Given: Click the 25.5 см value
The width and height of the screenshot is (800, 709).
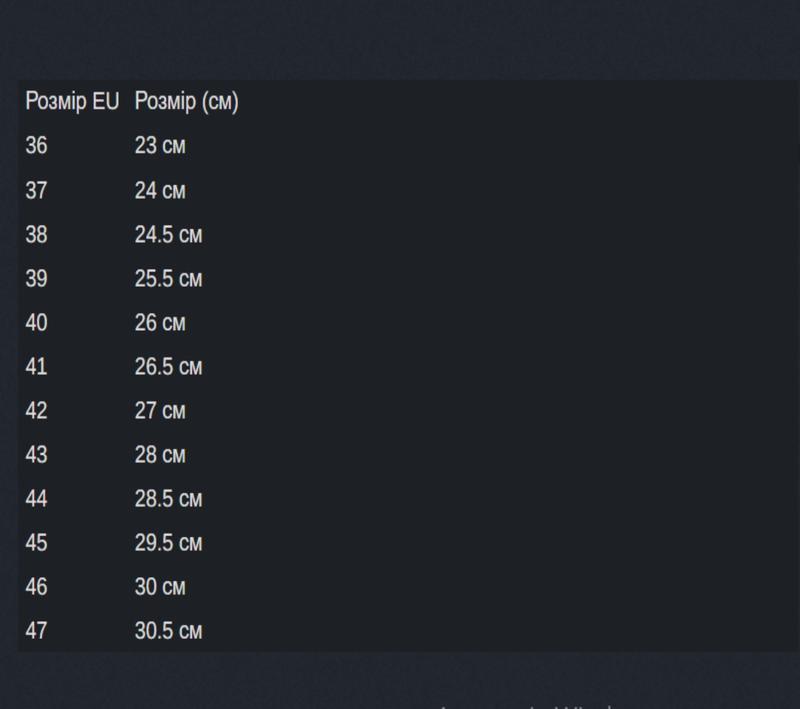Looking at the screenshot, I should (x=168, y=279).
